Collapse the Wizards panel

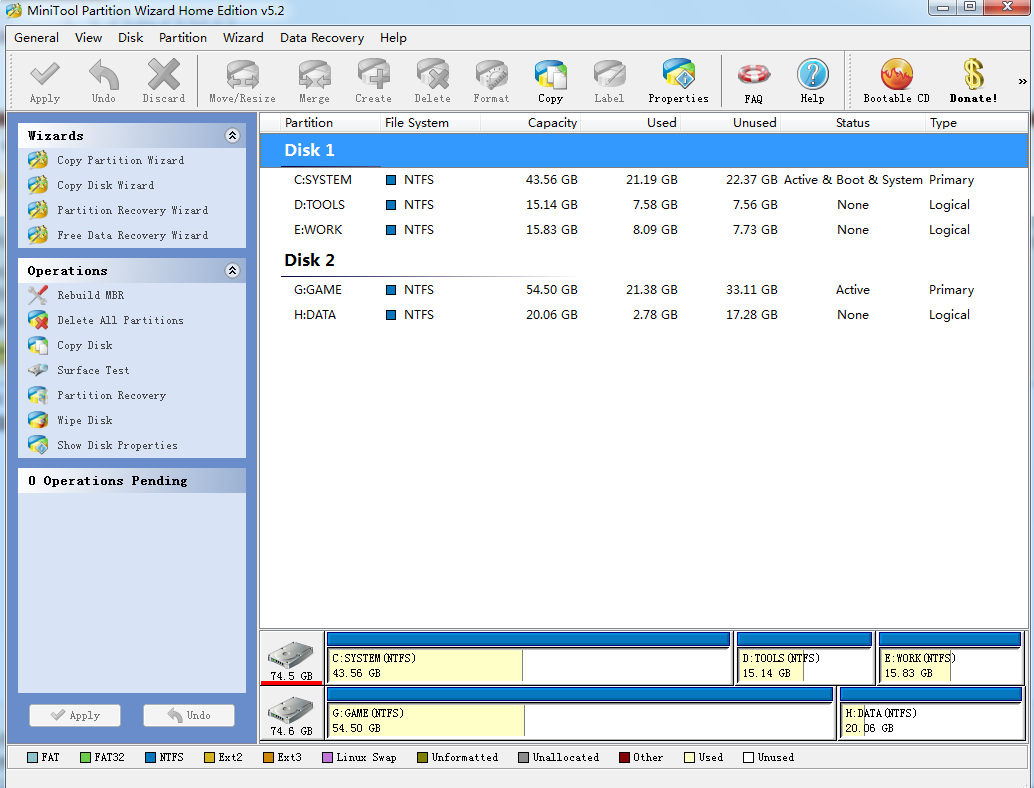(232, 135)
